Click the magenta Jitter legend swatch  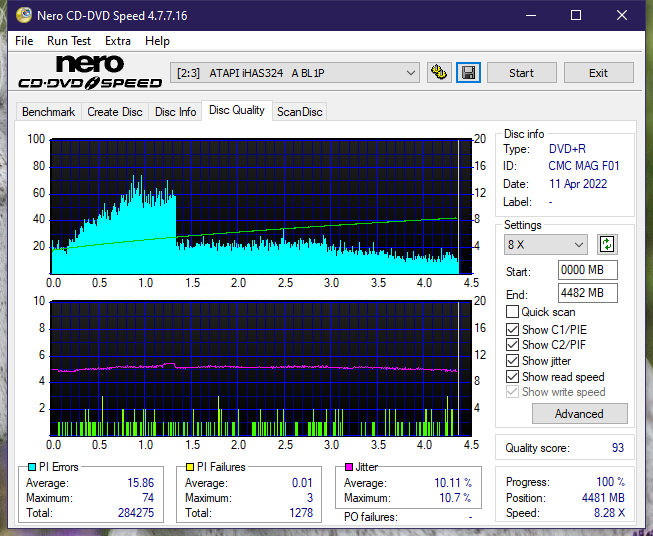pos(349,467)
